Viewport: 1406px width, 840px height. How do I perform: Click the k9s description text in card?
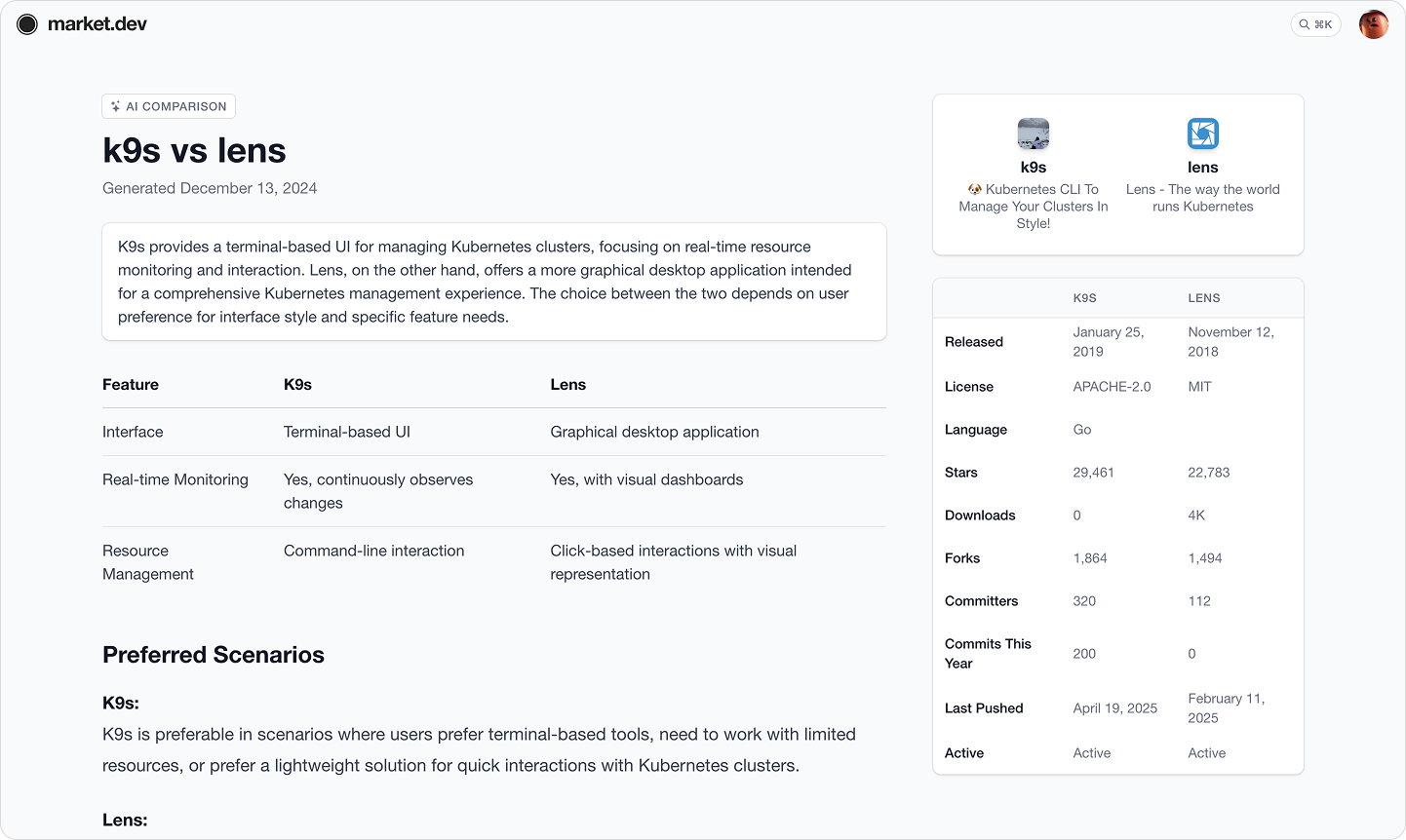(1034, 207)
